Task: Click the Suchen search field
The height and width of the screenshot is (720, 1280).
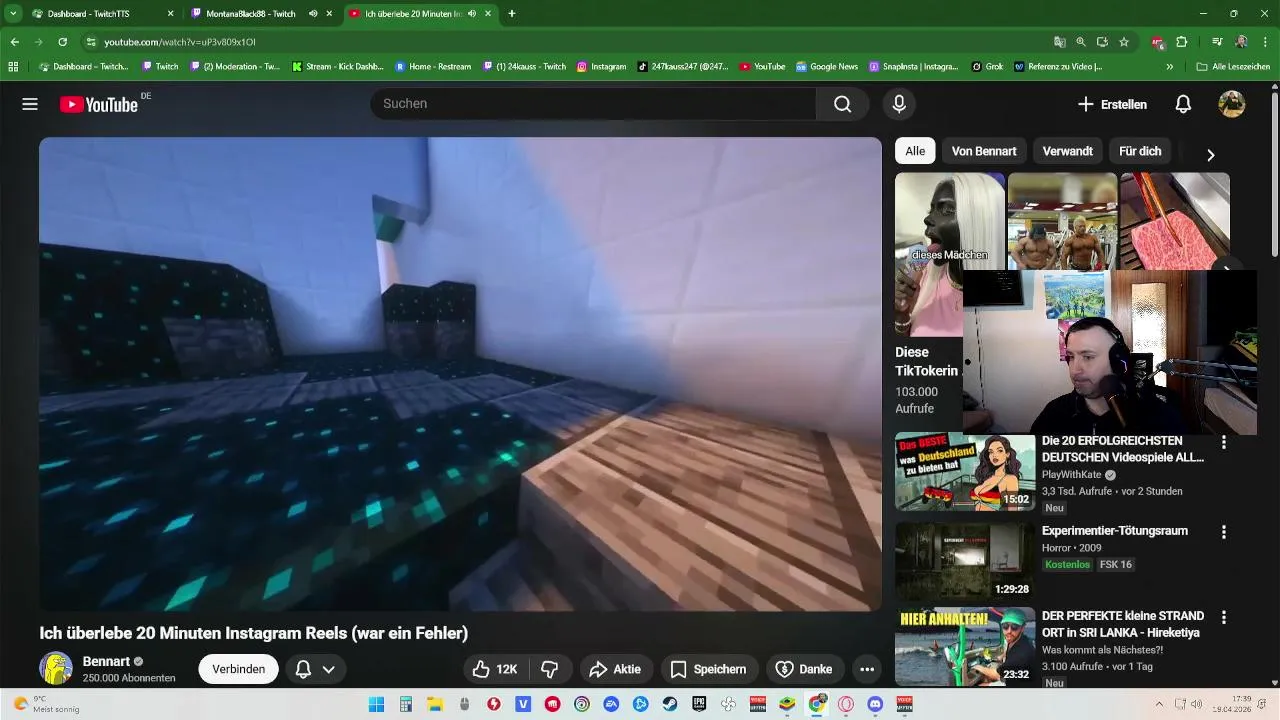Action: pyautogui.click(x=593, y=104)
